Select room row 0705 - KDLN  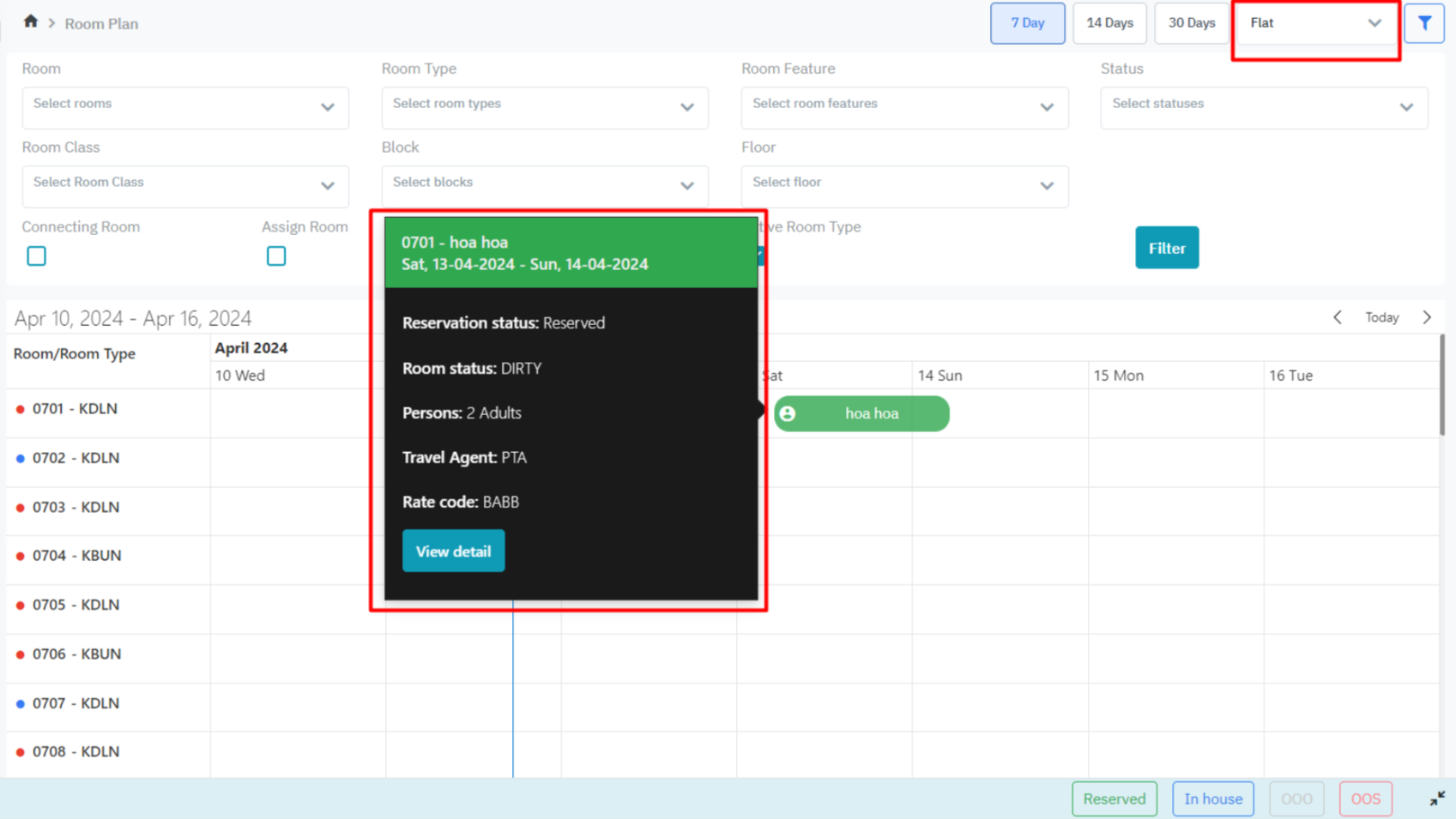tap(76, 605)
